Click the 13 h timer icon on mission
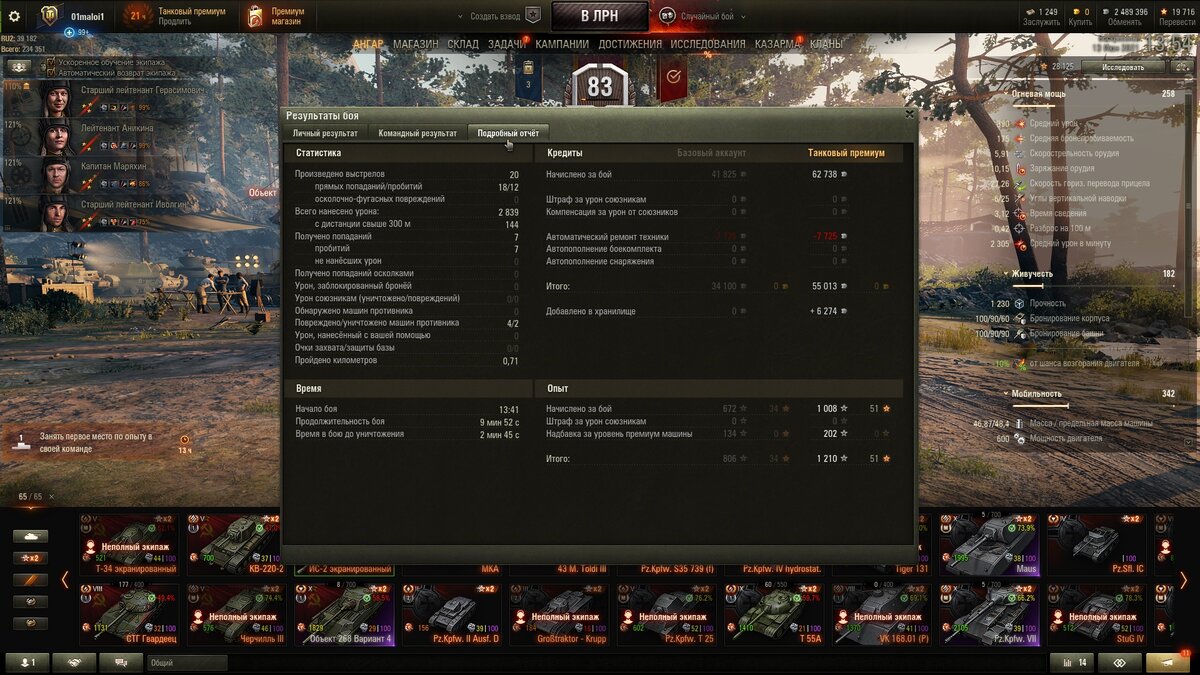Viewport: 1200px width, 675px height. [x=185, y=439]
